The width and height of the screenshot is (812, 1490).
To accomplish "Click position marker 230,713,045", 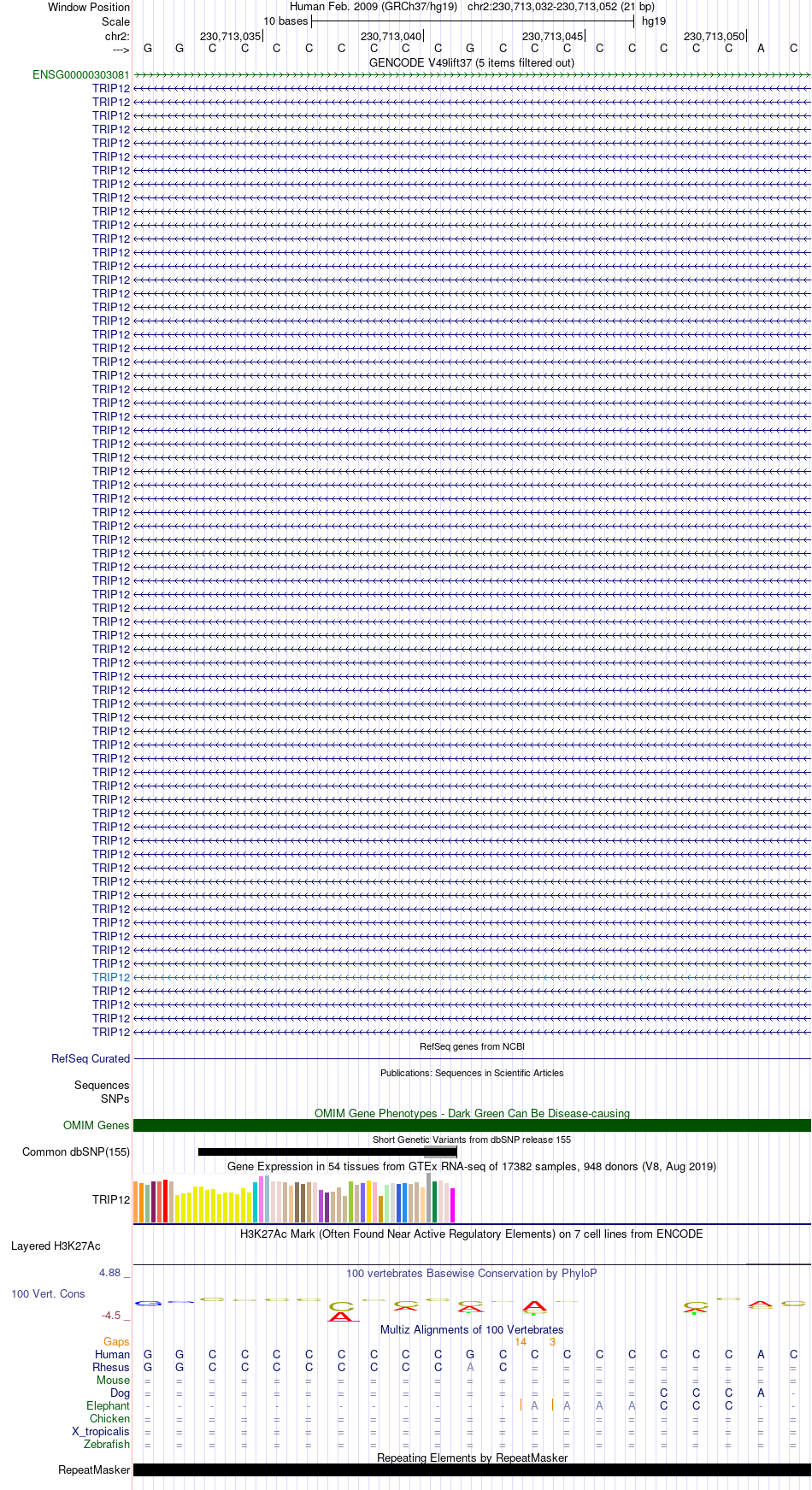I will 553,37.
